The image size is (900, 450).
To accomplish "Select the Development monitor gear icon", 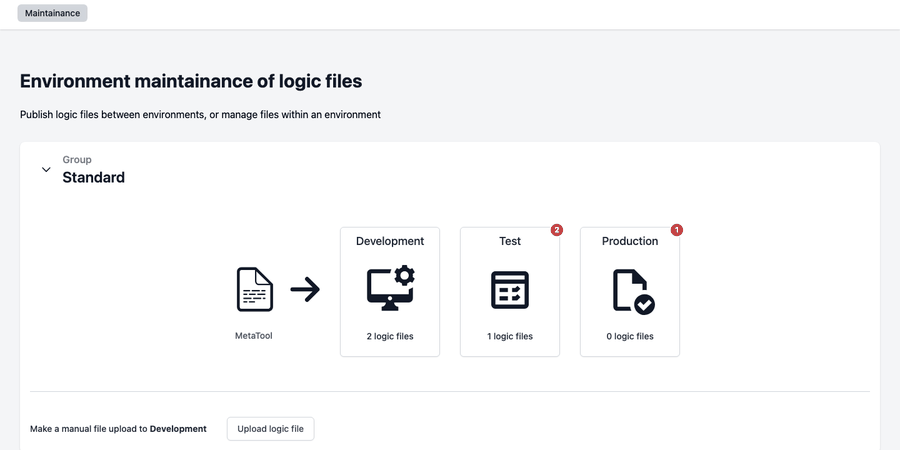I will [x=390, y=288].
